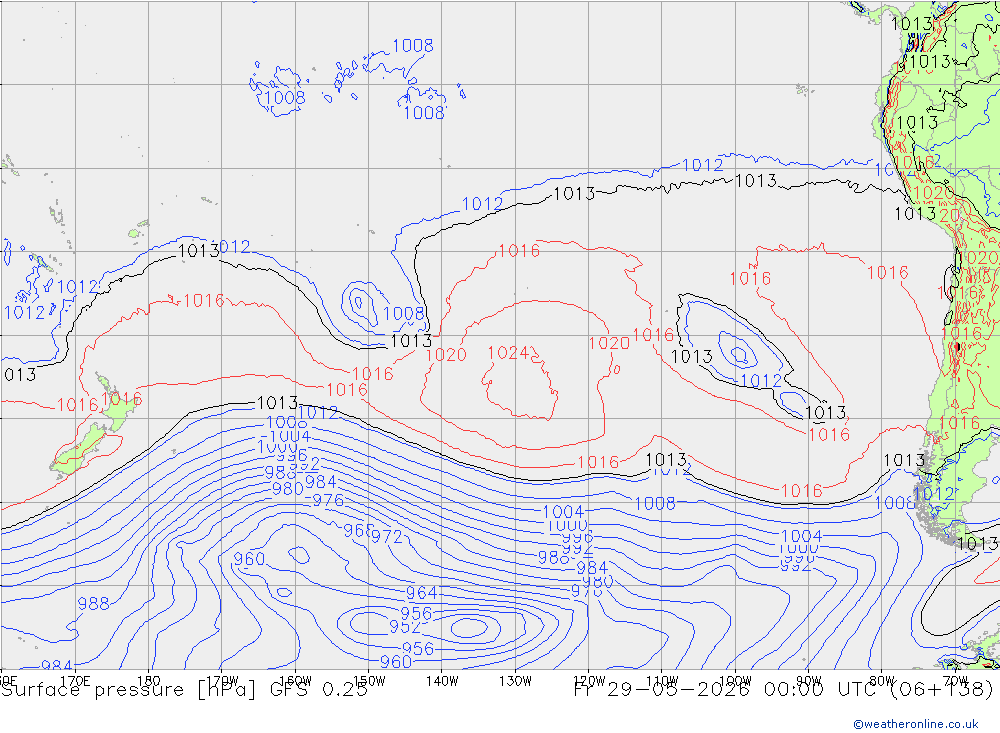Click the 972 isobar label
1000x733 pixels.
[387, 537]
